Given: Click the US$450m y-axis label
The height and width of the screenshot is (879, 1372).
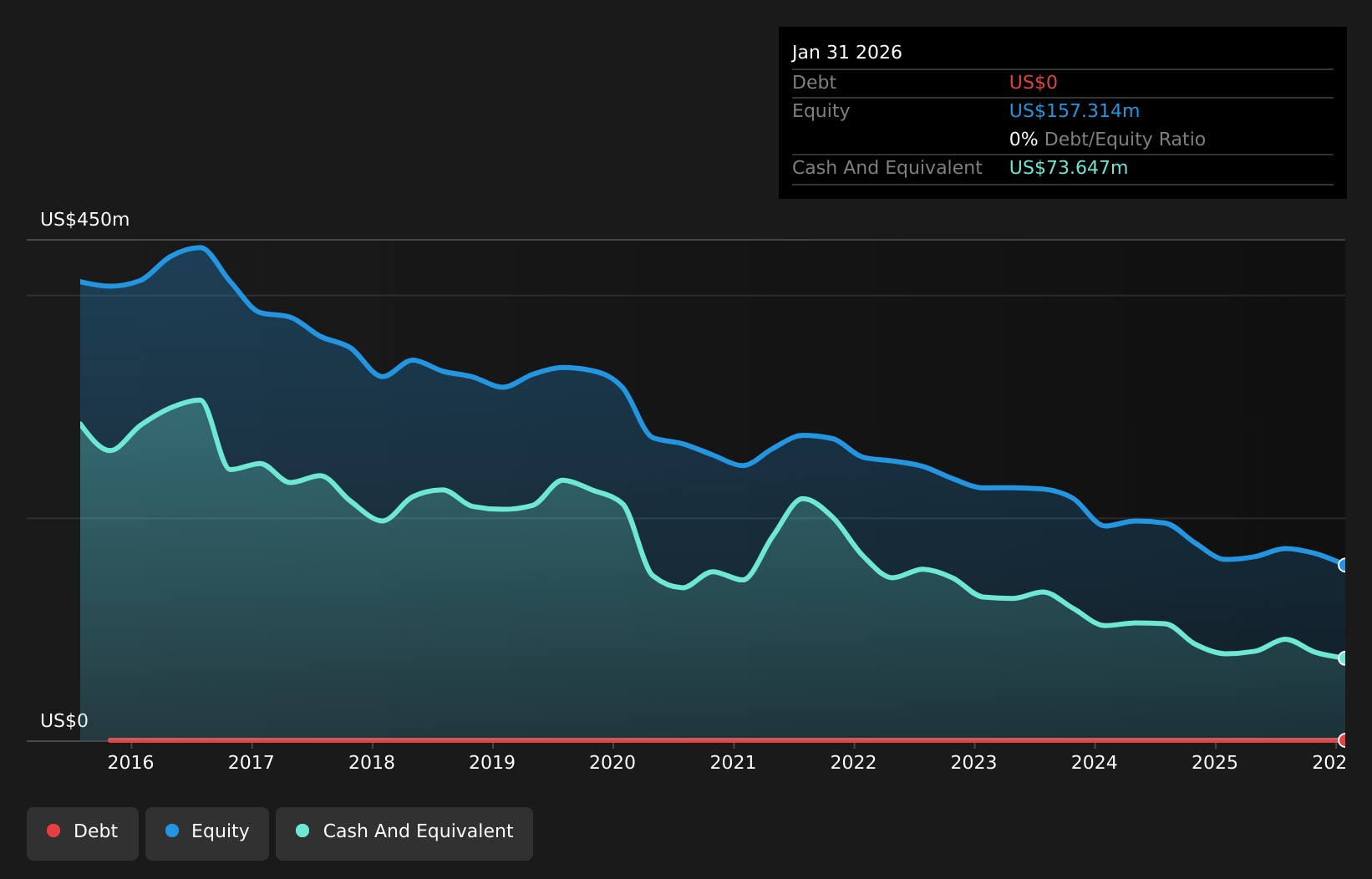Looking at the screenshot, I should [85, 220].
